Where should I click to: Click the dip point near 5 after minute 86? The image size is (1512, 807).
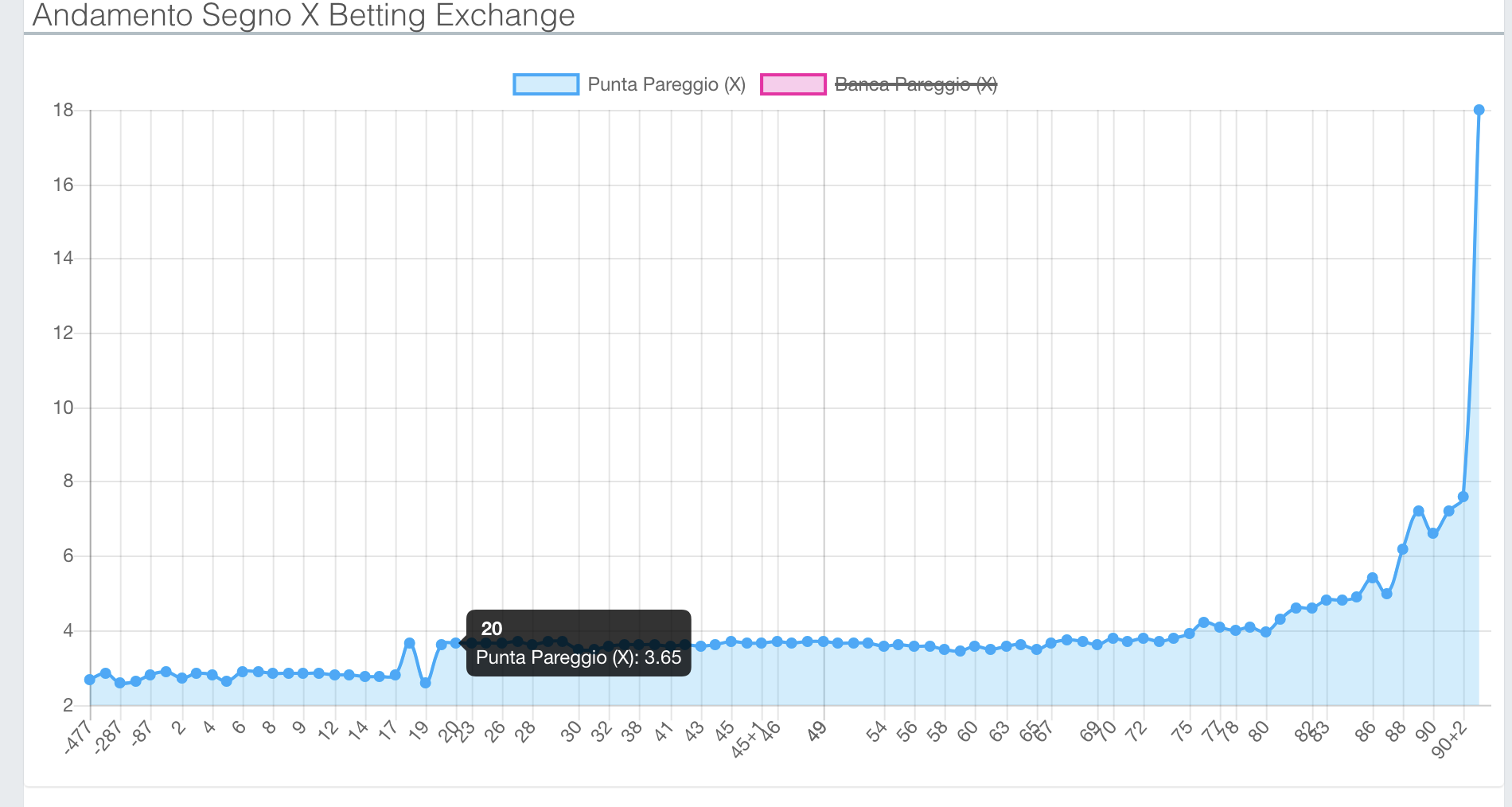(1387, 594)
